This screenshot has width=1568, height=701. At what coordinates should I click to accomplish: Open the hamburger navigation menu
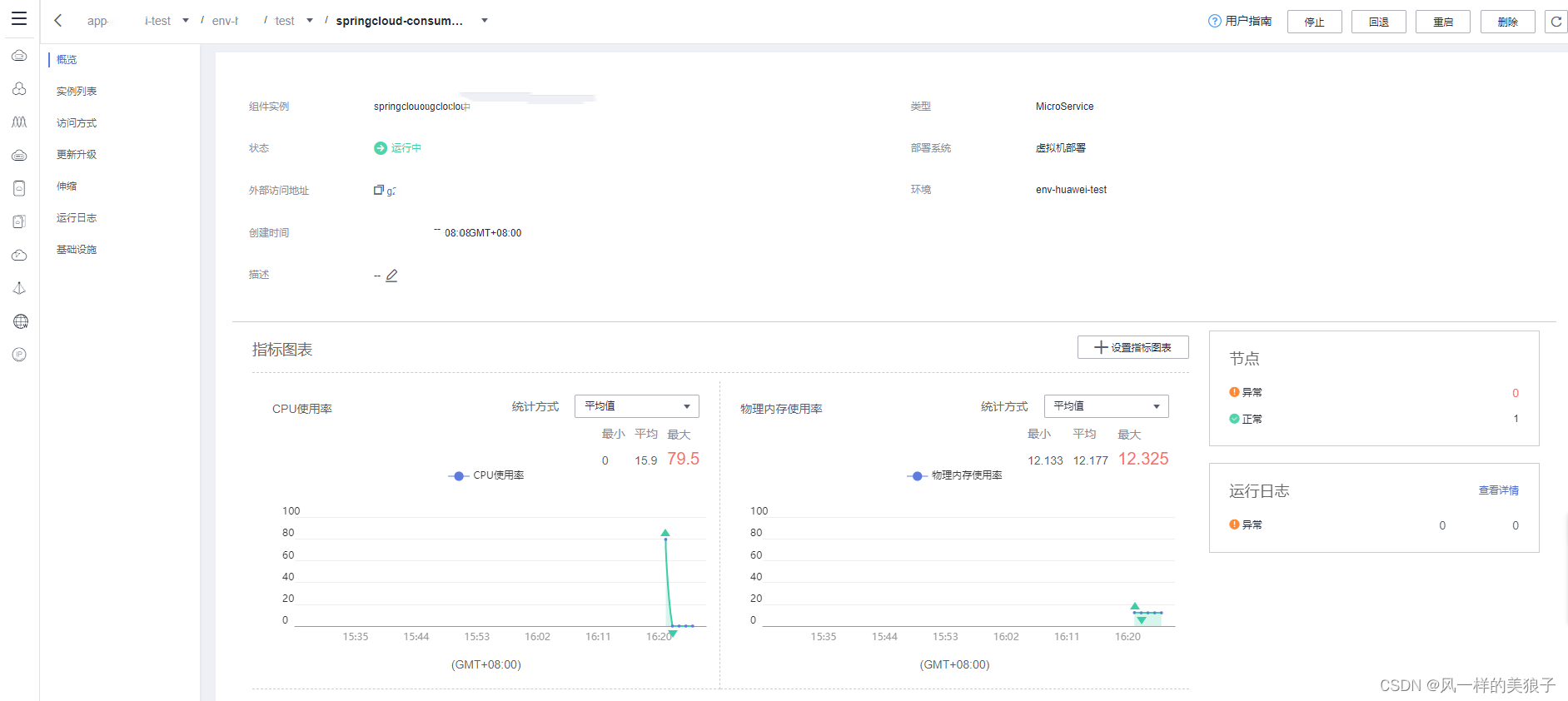(19, 18)
